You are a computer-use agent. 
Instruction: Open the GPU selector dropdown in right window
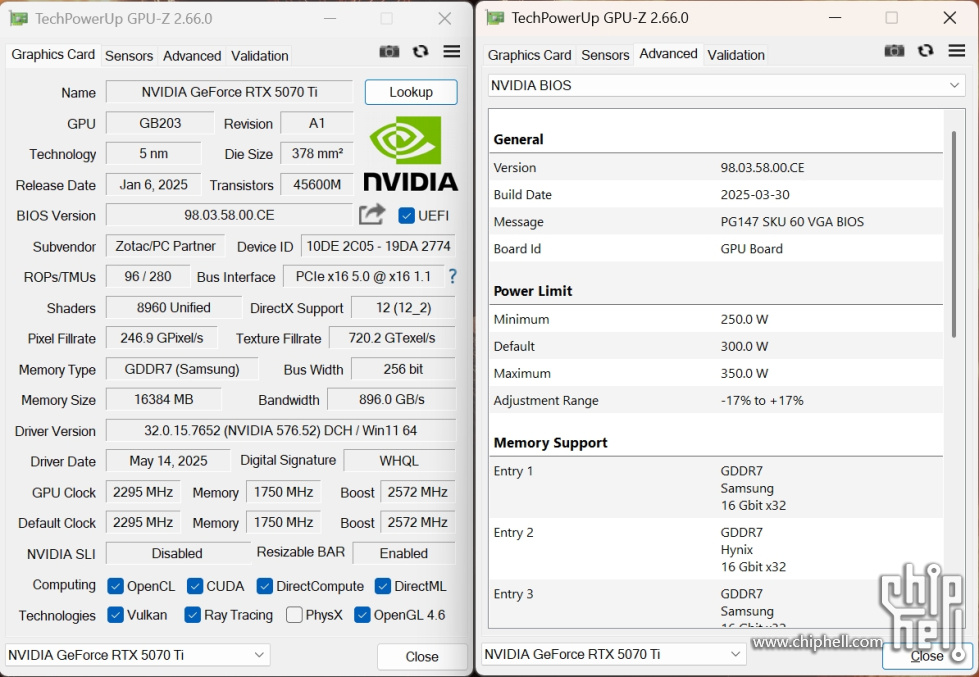click(x=614, y=655)
